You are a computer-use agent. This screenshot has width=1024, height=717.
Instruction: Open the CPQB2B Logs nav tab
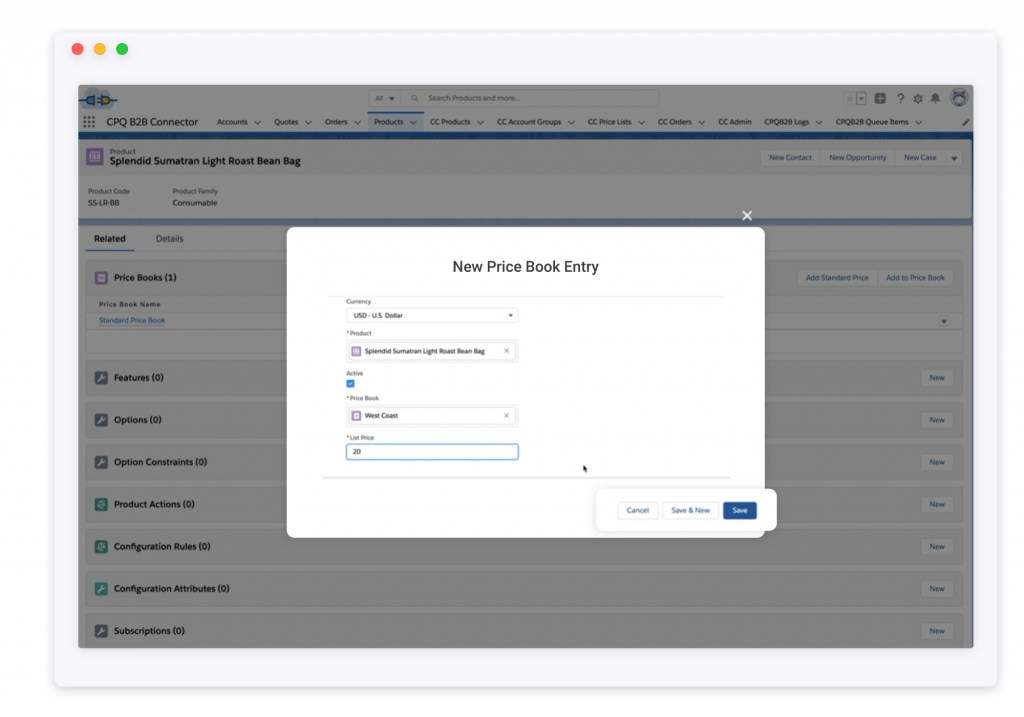786,122
